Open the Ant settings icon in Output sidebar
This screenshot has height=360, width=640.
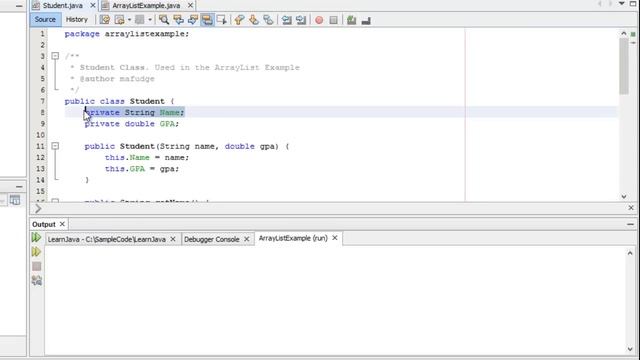(36, 280)
